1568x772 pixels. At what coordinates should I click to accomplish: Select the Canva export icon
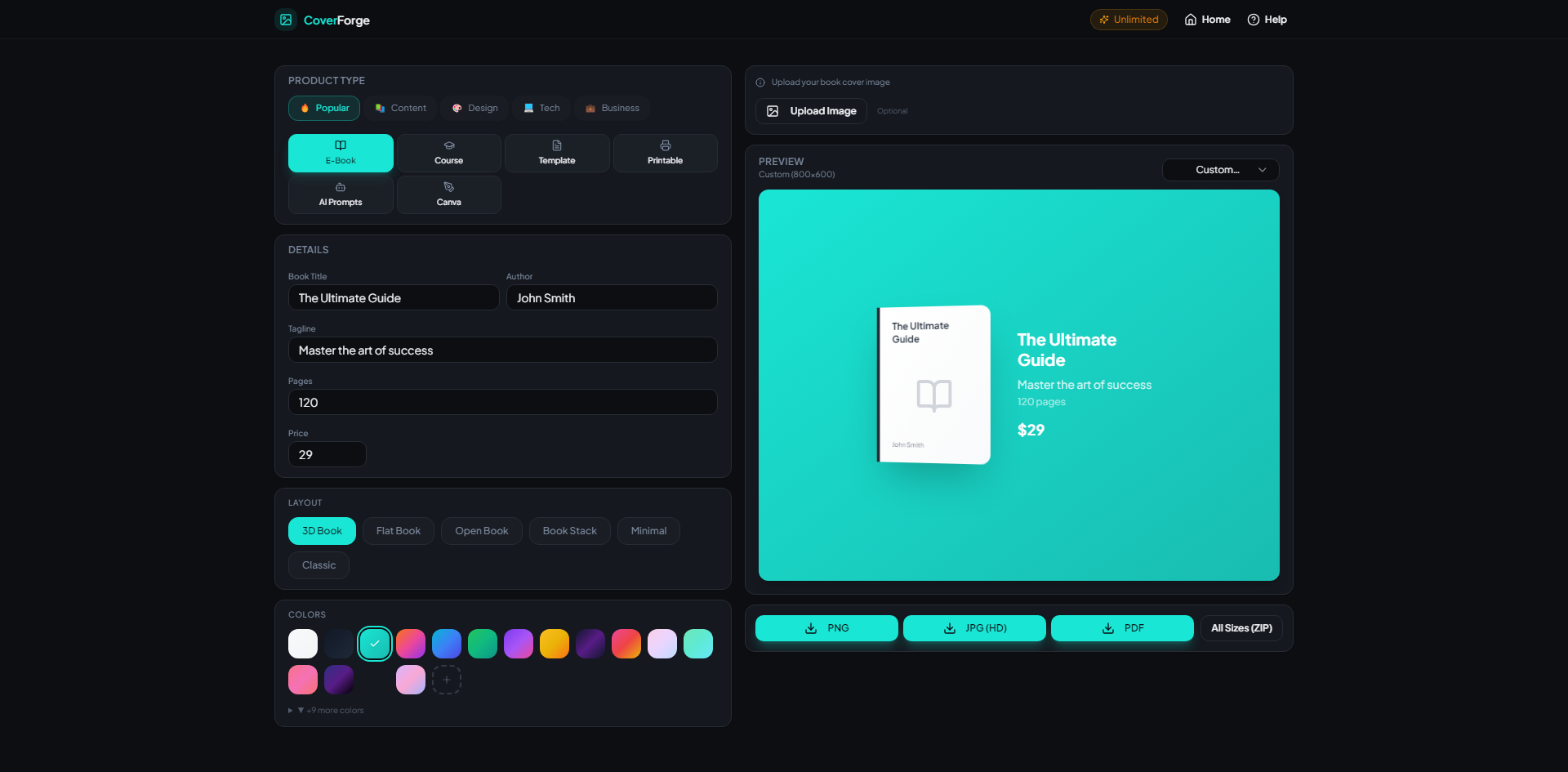point(448,187)
